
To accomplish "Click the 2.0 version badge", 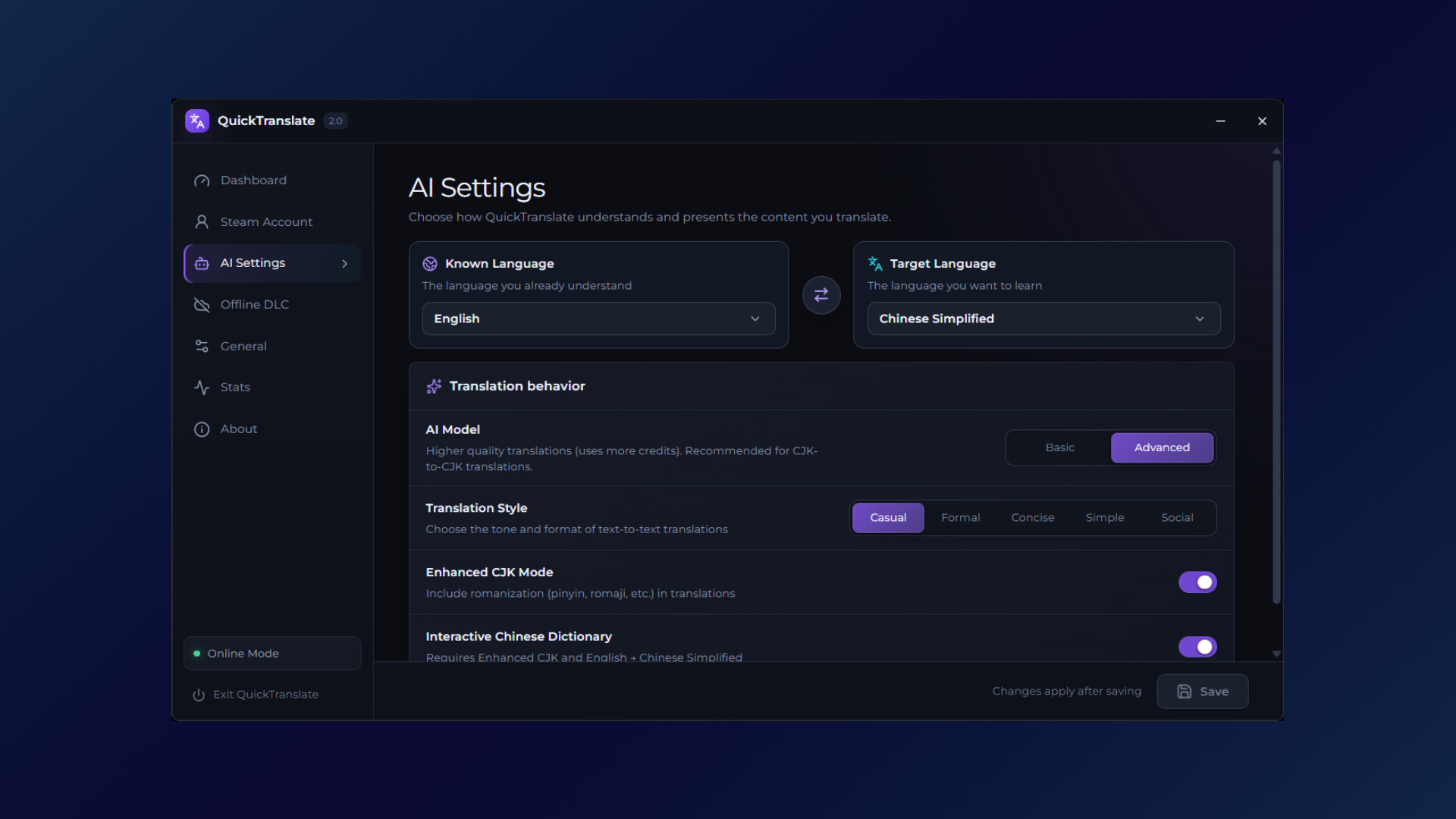I will pyautogui.click(x=335, y=121).
